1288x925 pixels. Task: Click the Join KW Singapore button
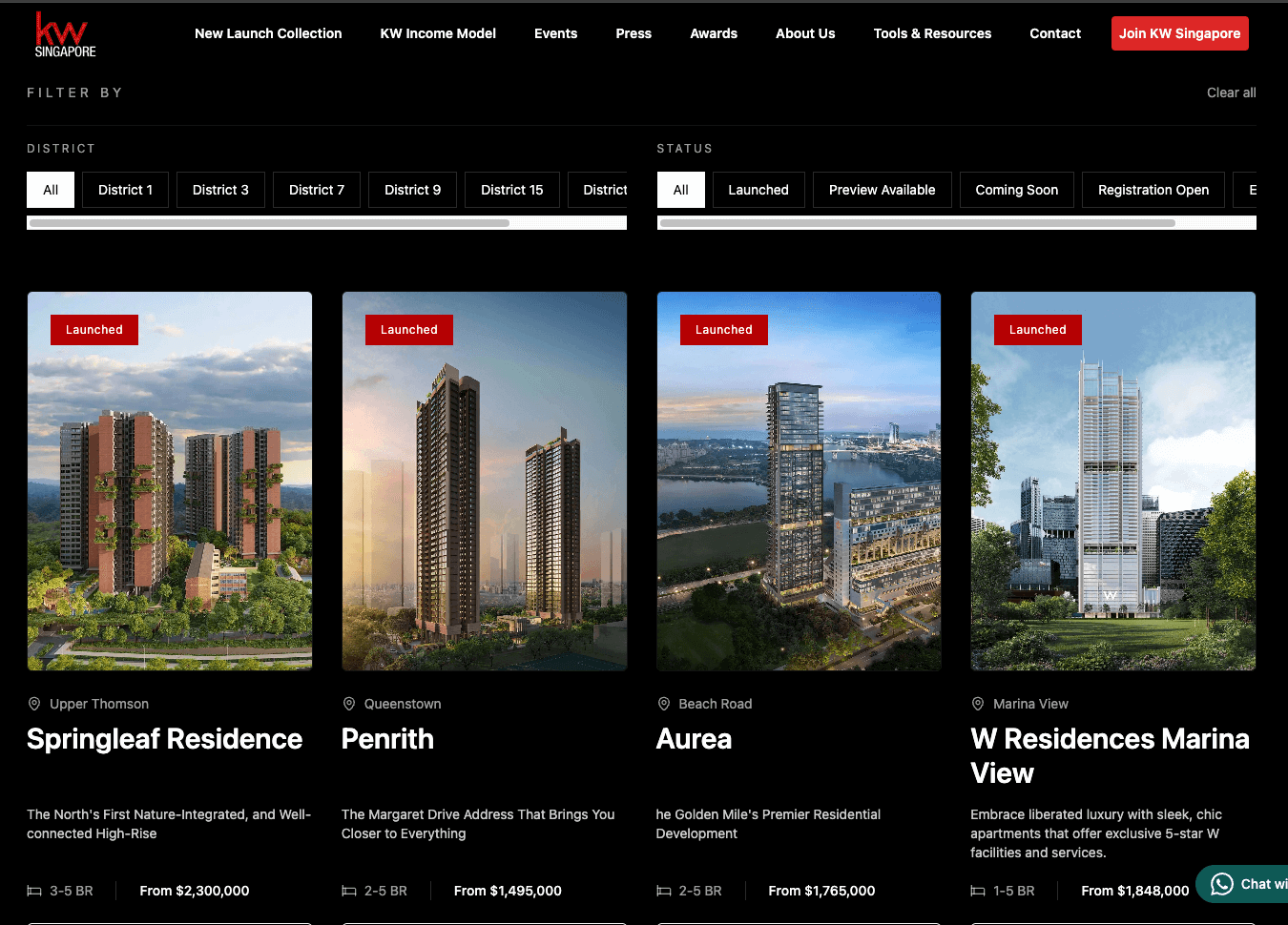pos(1179,33)
